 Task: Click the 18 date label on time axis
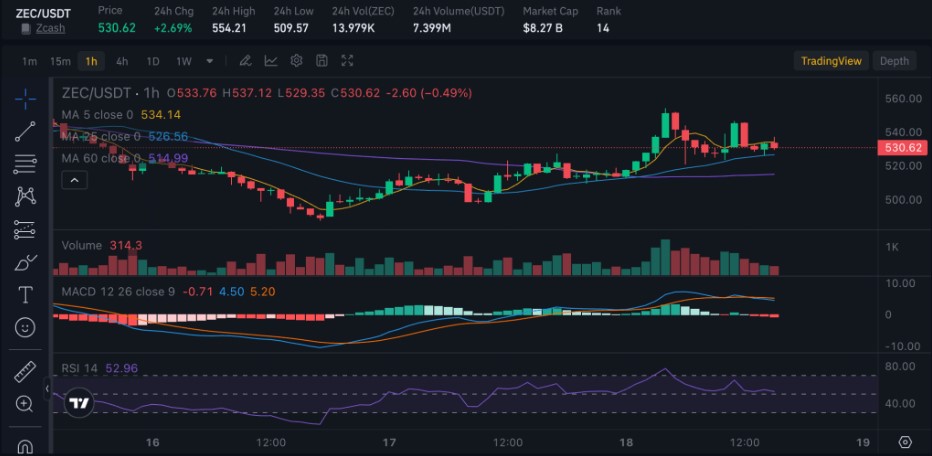pyautogui.click(x=626, y=442)
